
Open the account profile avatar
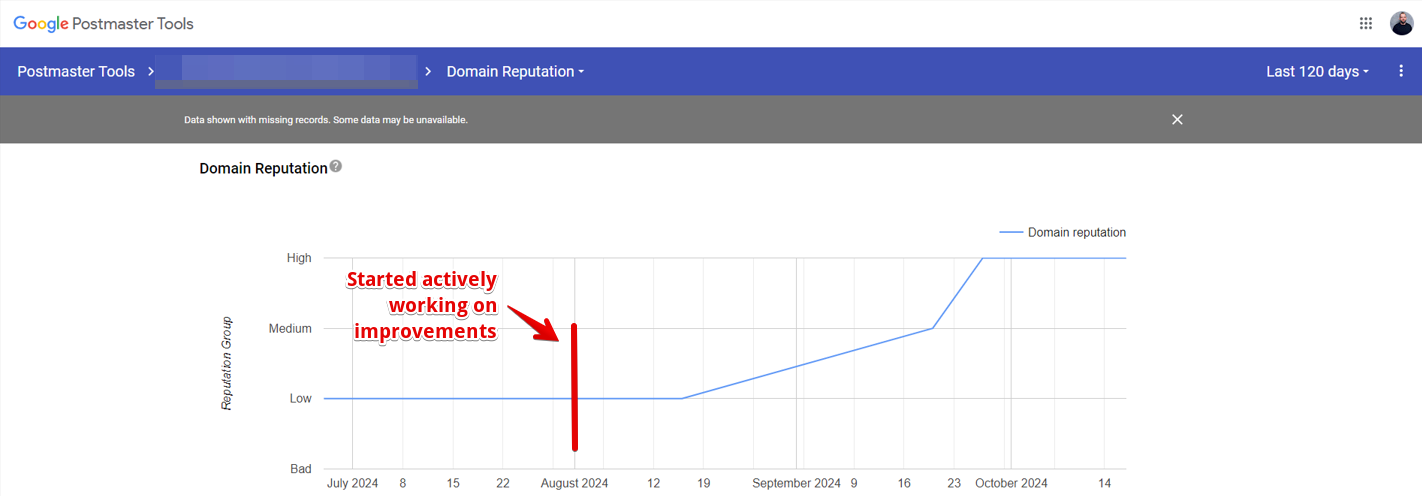[x=1401, y=24]
